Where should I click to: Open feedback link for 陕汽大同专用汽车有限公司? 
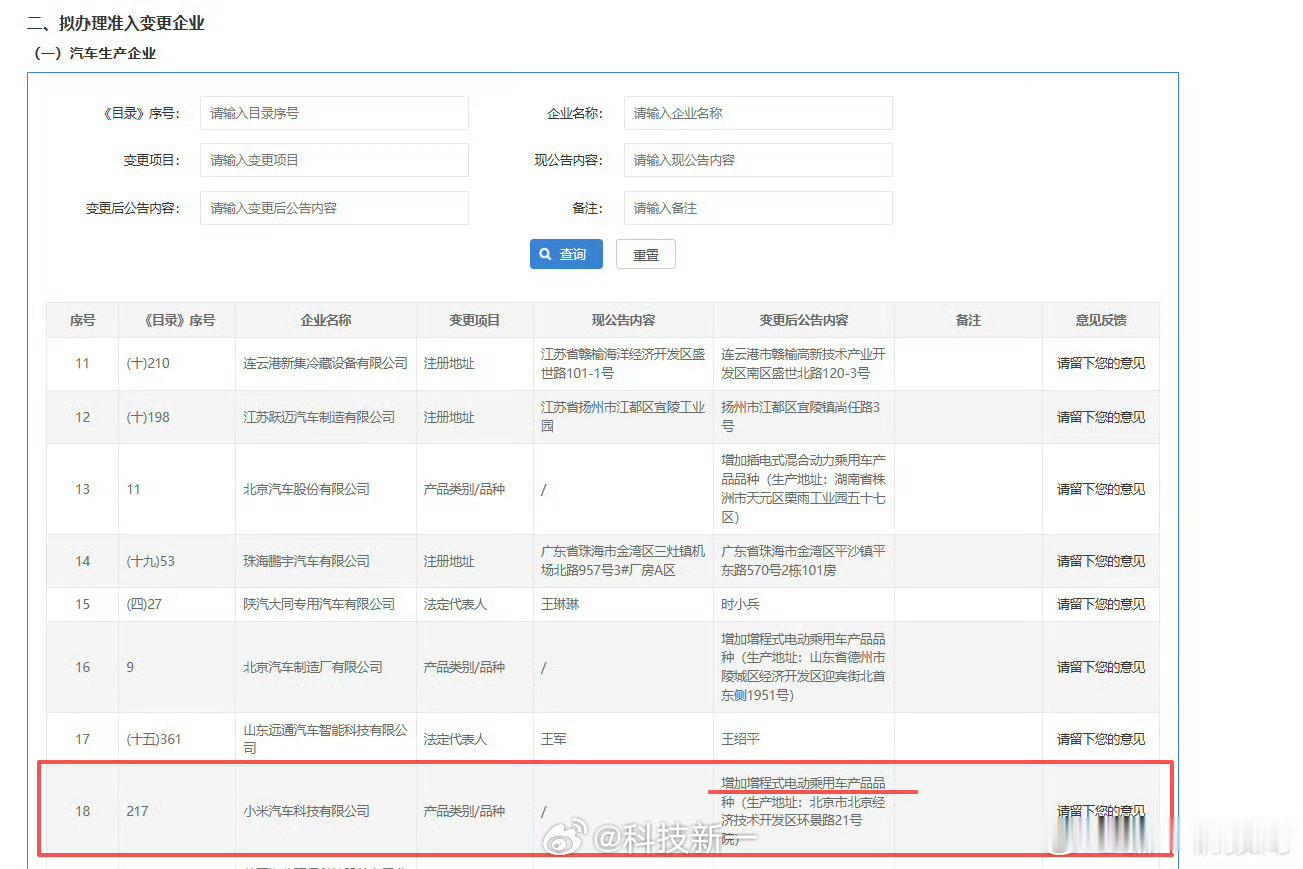pyautogui.click(x=1101, y=604)
